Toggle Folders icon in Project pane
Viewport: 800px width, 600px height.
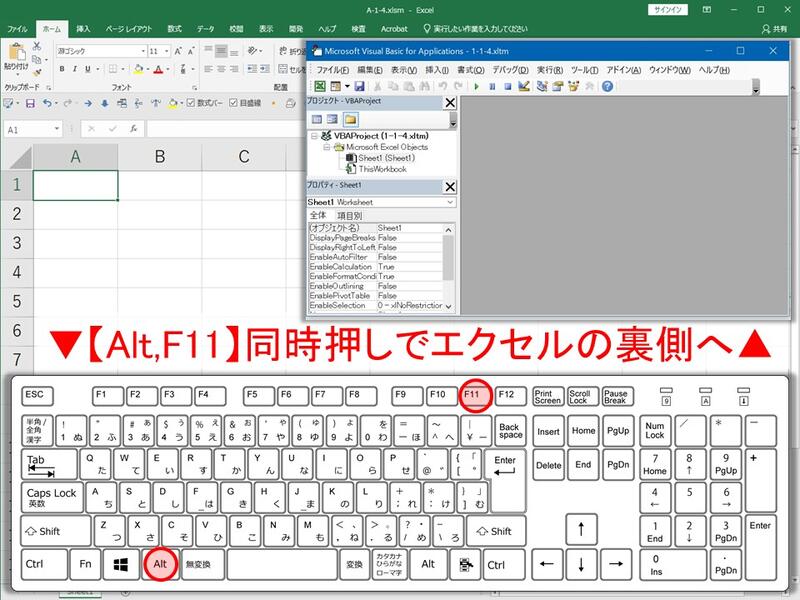(350, 119)
